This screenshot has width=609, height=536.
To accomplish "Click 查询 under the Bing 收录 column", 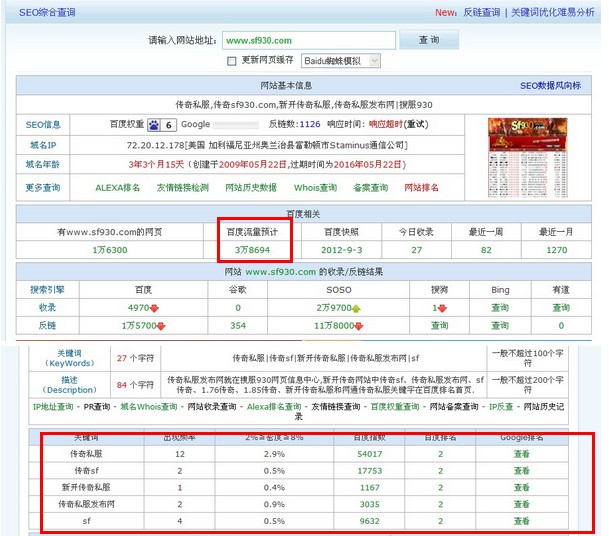I will click(500, 308).
